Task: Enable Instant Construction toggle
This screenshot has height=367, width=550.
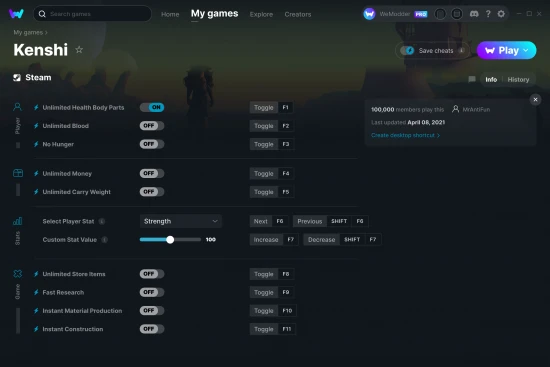Action: (152, 329)
